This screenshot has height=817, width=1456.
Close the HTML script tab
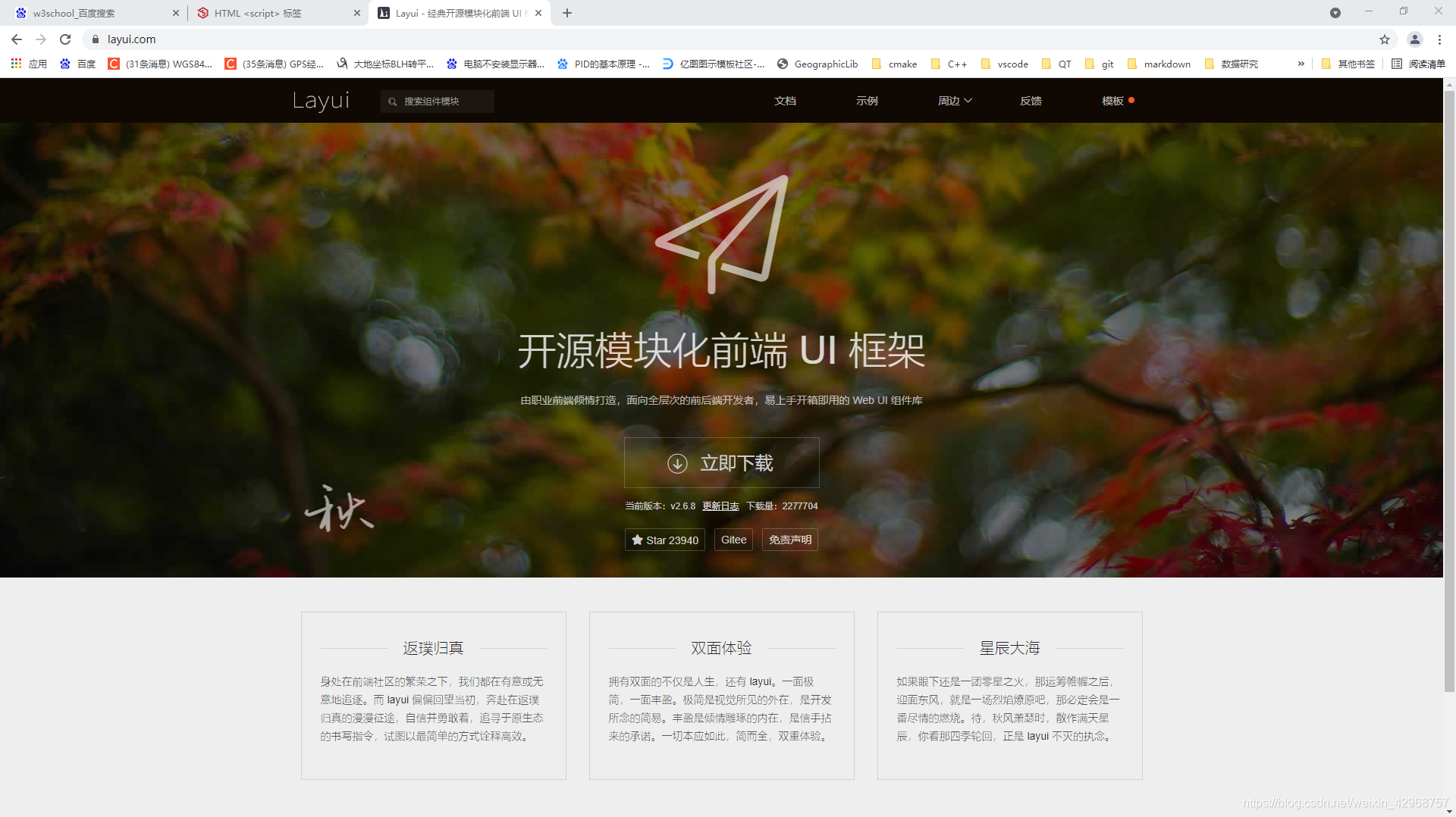(357, 13)
